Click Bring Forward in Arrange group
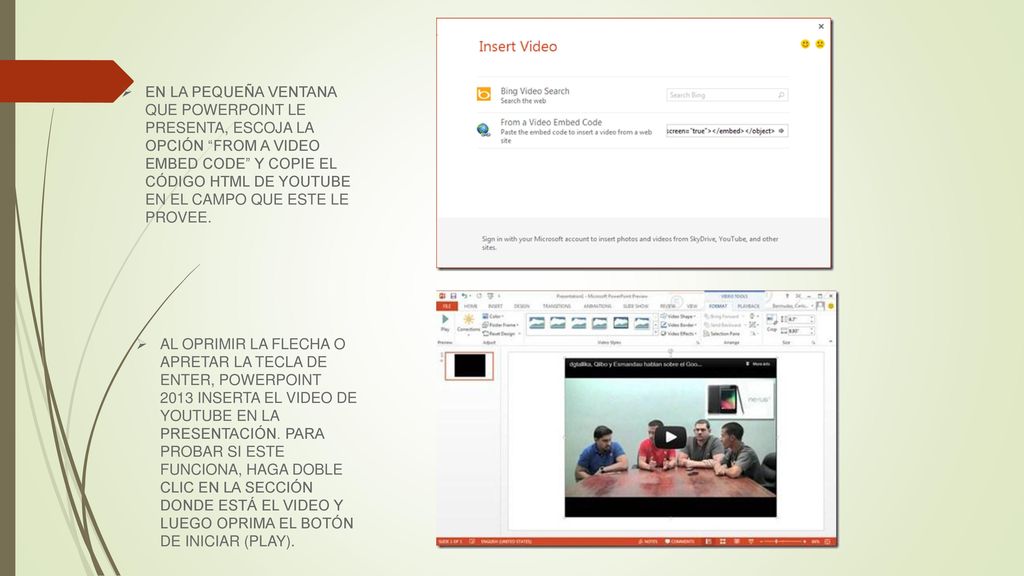Viewport: 1024px width, 576px height. tap(722, 317)
